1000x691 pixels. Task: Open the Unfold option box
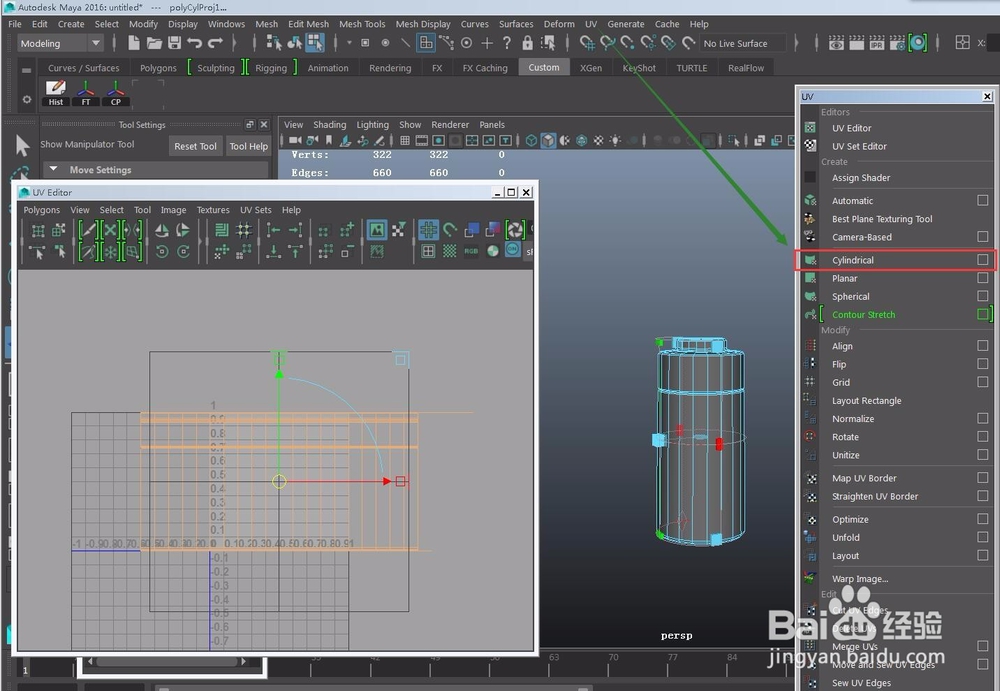click(982, 537)
